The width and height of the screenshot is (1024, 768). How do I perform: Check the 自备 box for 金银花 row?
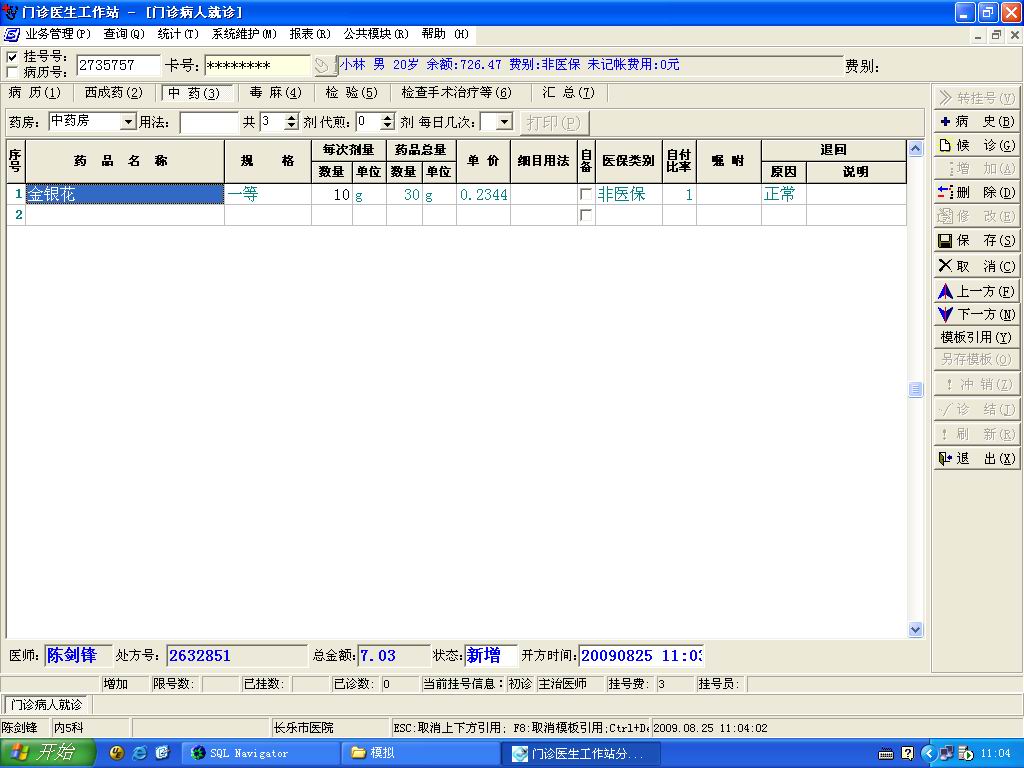(585, 195)
